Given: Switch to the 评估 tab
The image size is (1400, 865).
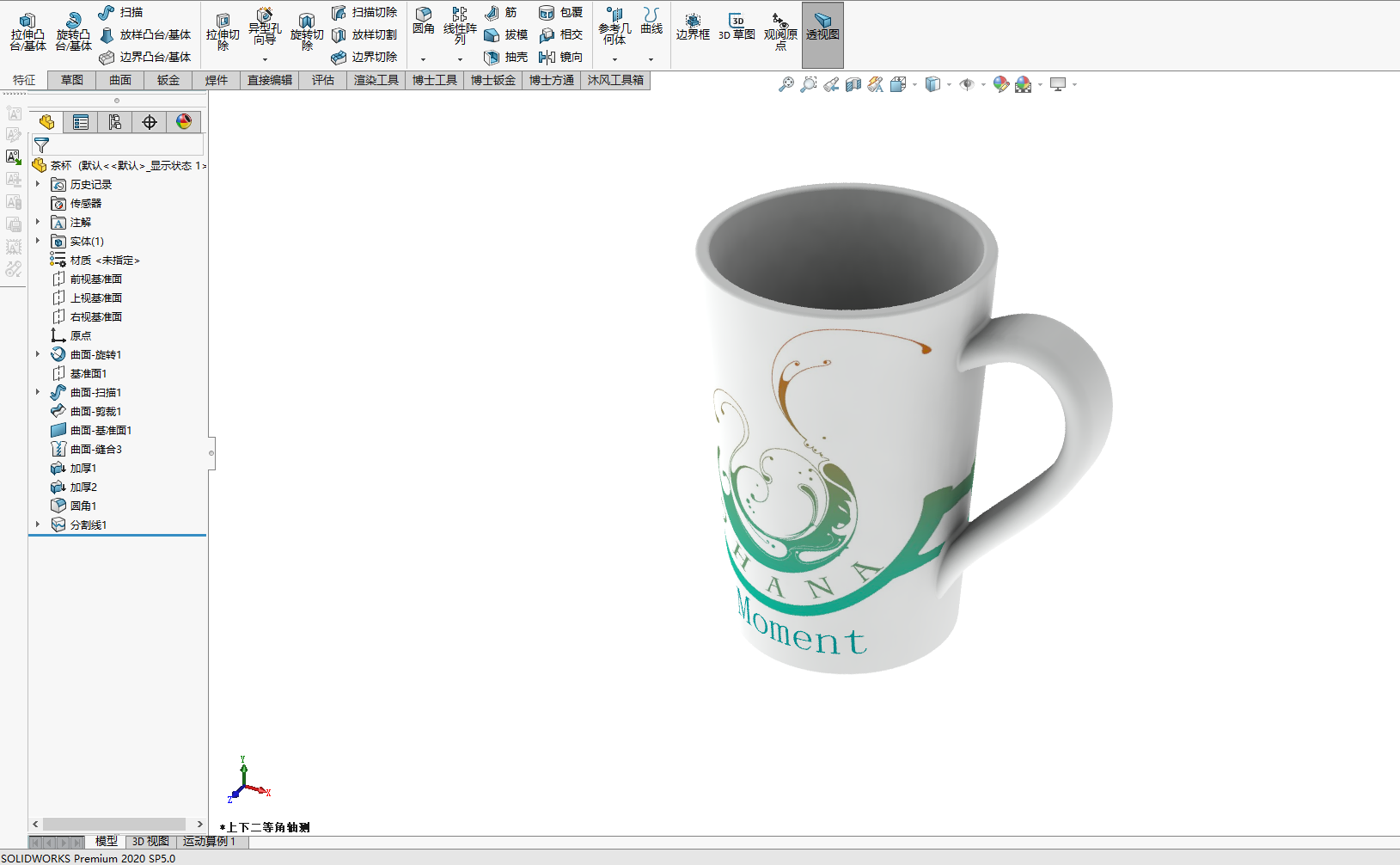Looking at the screenshot, I should click(323, 80).
